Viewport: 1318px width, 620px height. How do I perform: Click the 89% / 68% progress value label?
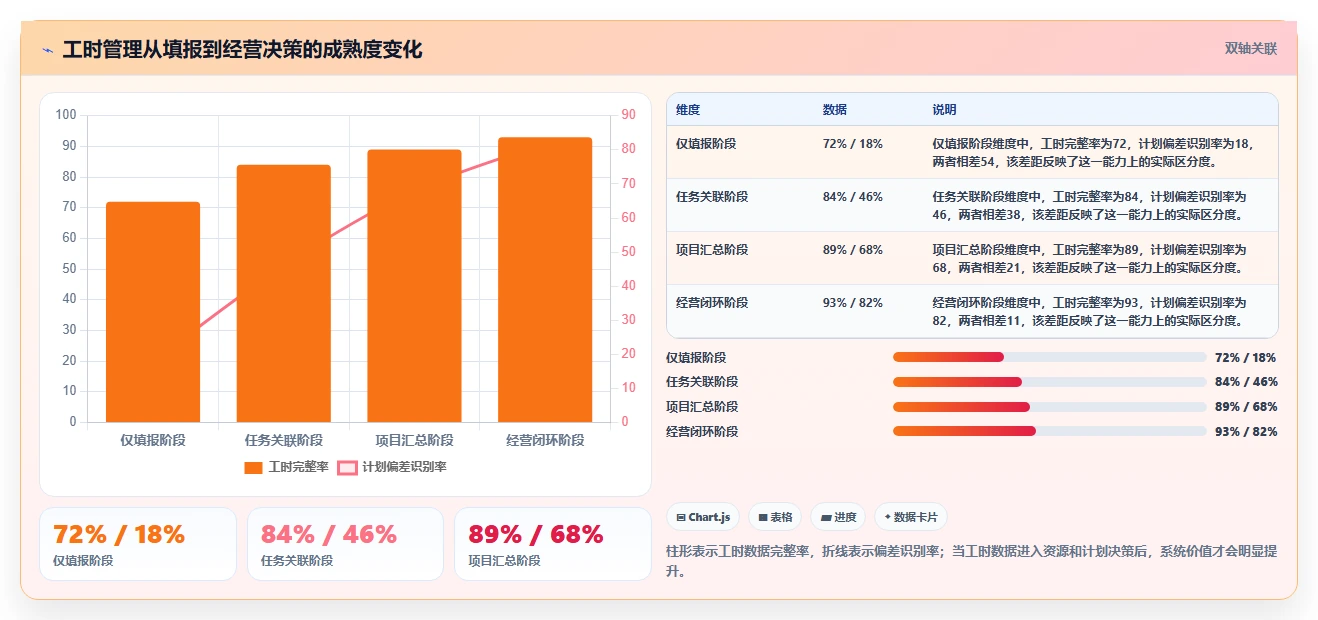(x=1246, y=407)
